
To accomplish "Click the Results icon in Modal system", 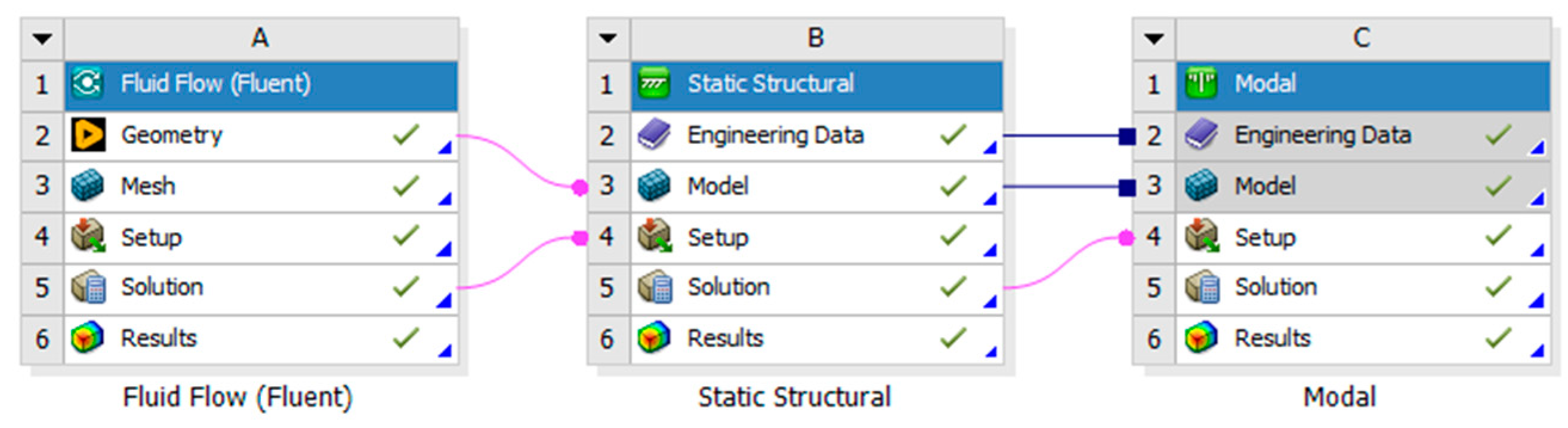I will point(1201,338).
